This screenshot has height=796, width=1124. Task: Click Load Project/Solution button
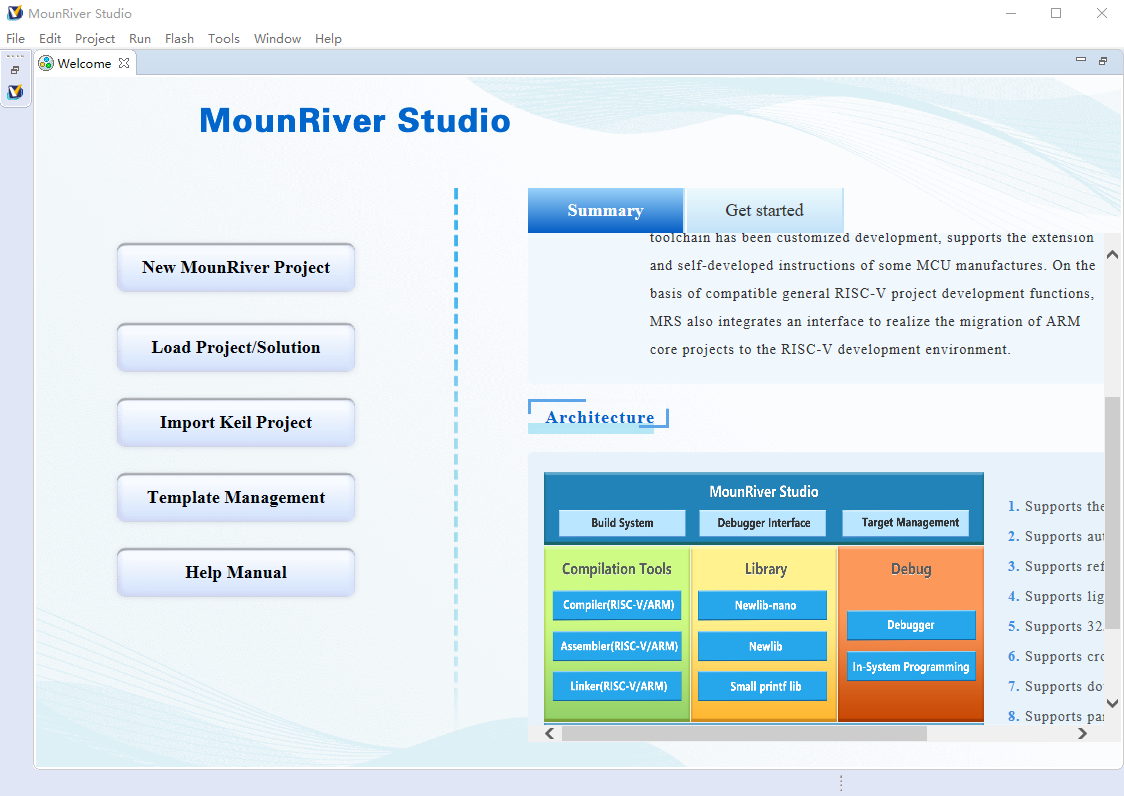[x=236, y=348]
